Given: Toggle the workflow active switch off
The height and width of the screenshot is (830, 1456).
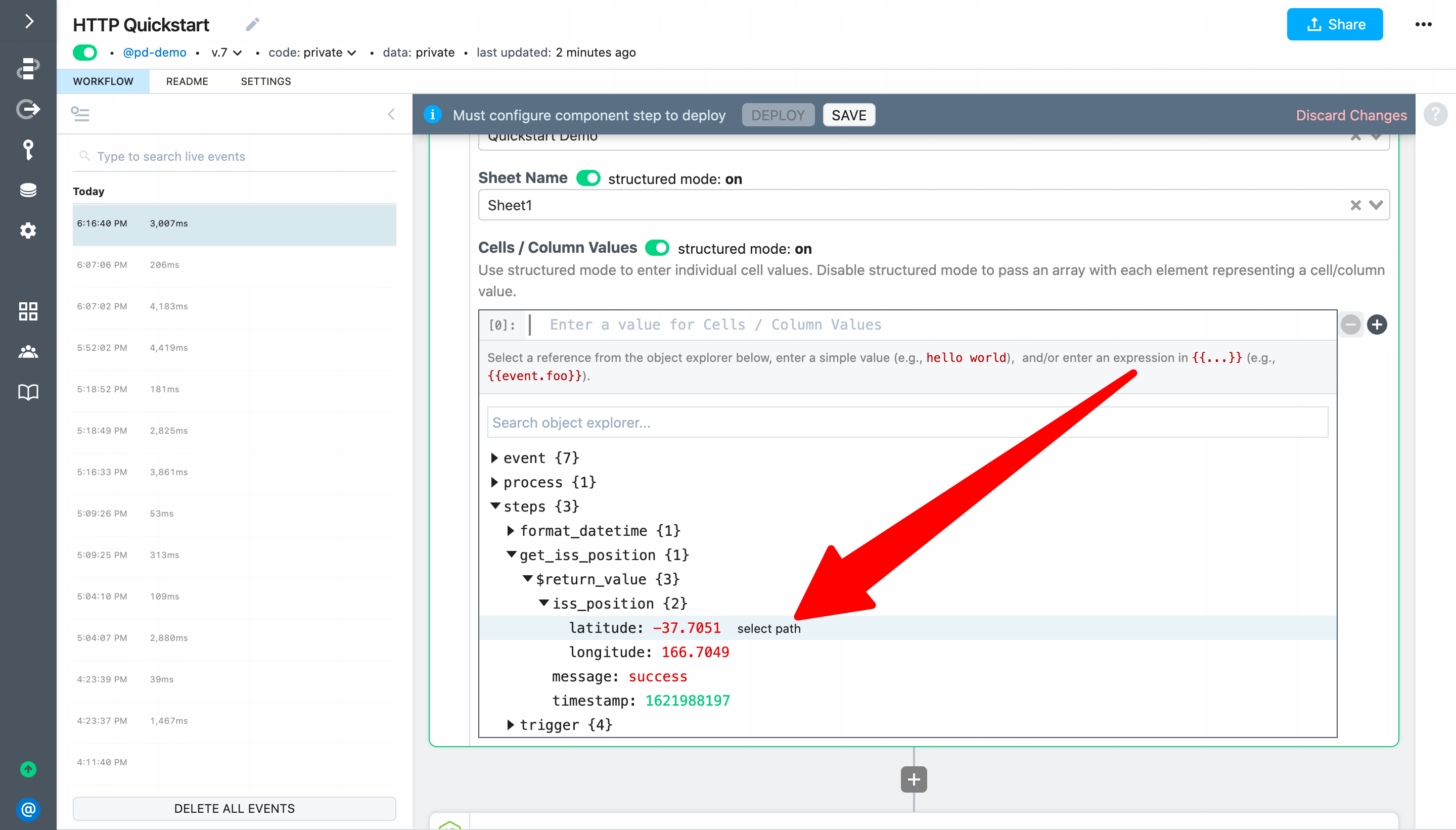Looking at the screenshot, I should (x=85, y=53).
